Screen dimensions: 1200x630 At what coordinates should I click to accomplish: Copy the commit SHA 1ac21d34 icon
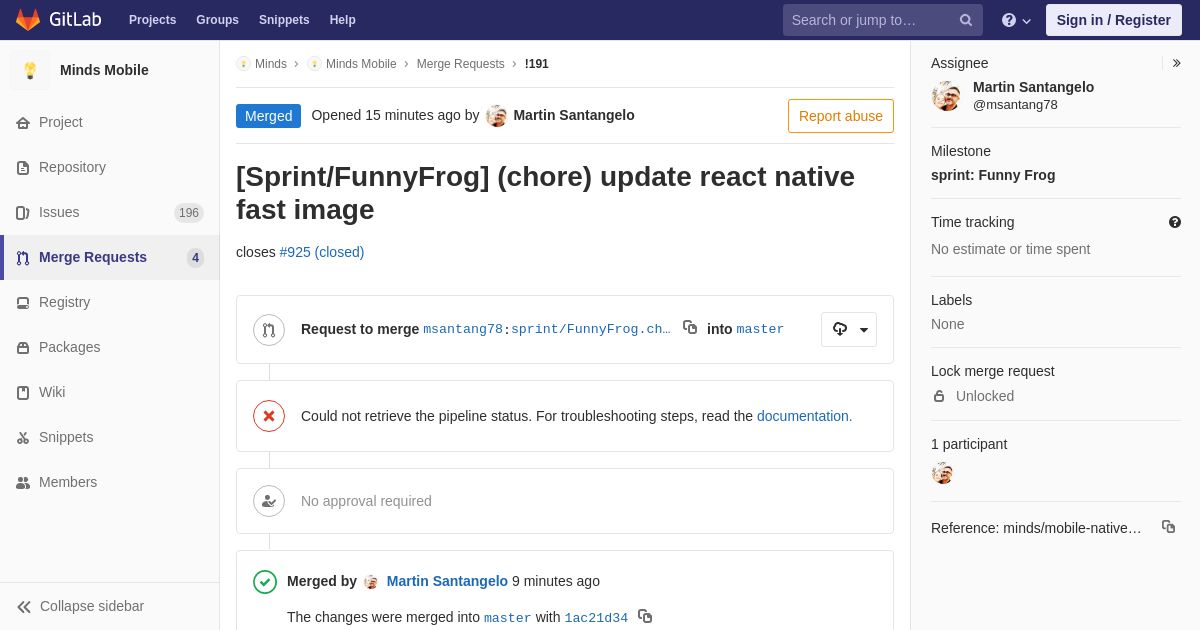pos(645,616)
